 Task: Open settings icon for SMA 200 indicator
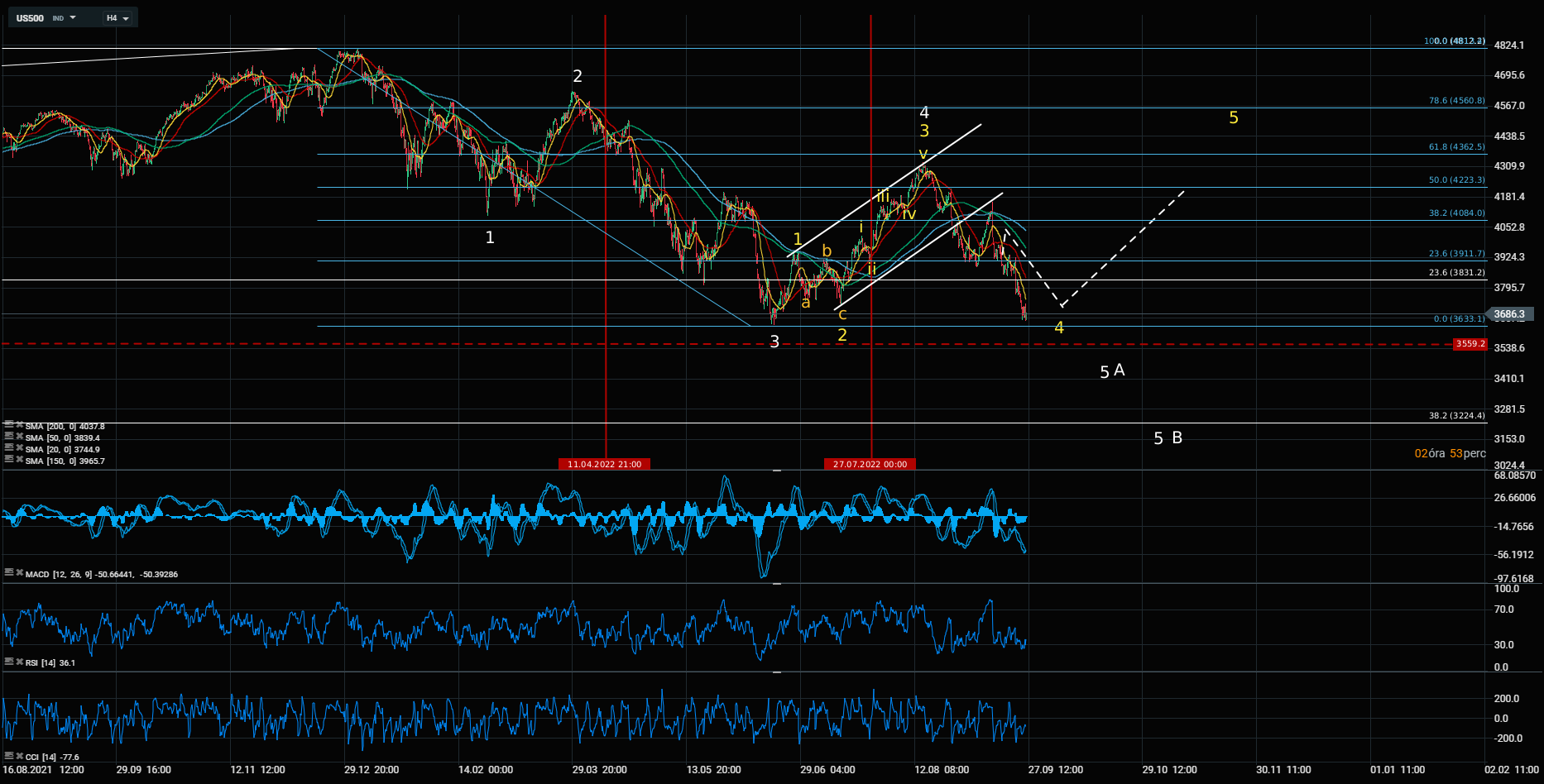coord(9,426)
